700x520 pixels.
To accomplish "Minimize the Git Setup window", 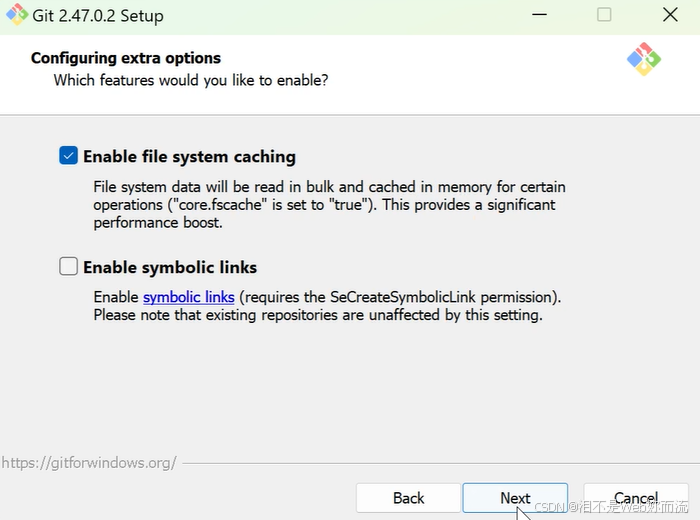I will pyautogui.click(x=539, y=15).
